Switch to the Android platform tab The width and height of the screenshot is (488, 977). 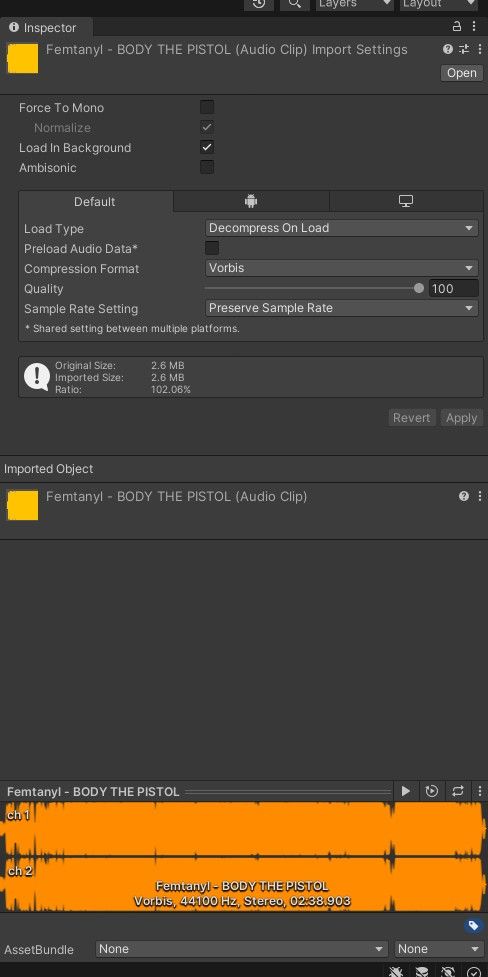tap(251, 201)
